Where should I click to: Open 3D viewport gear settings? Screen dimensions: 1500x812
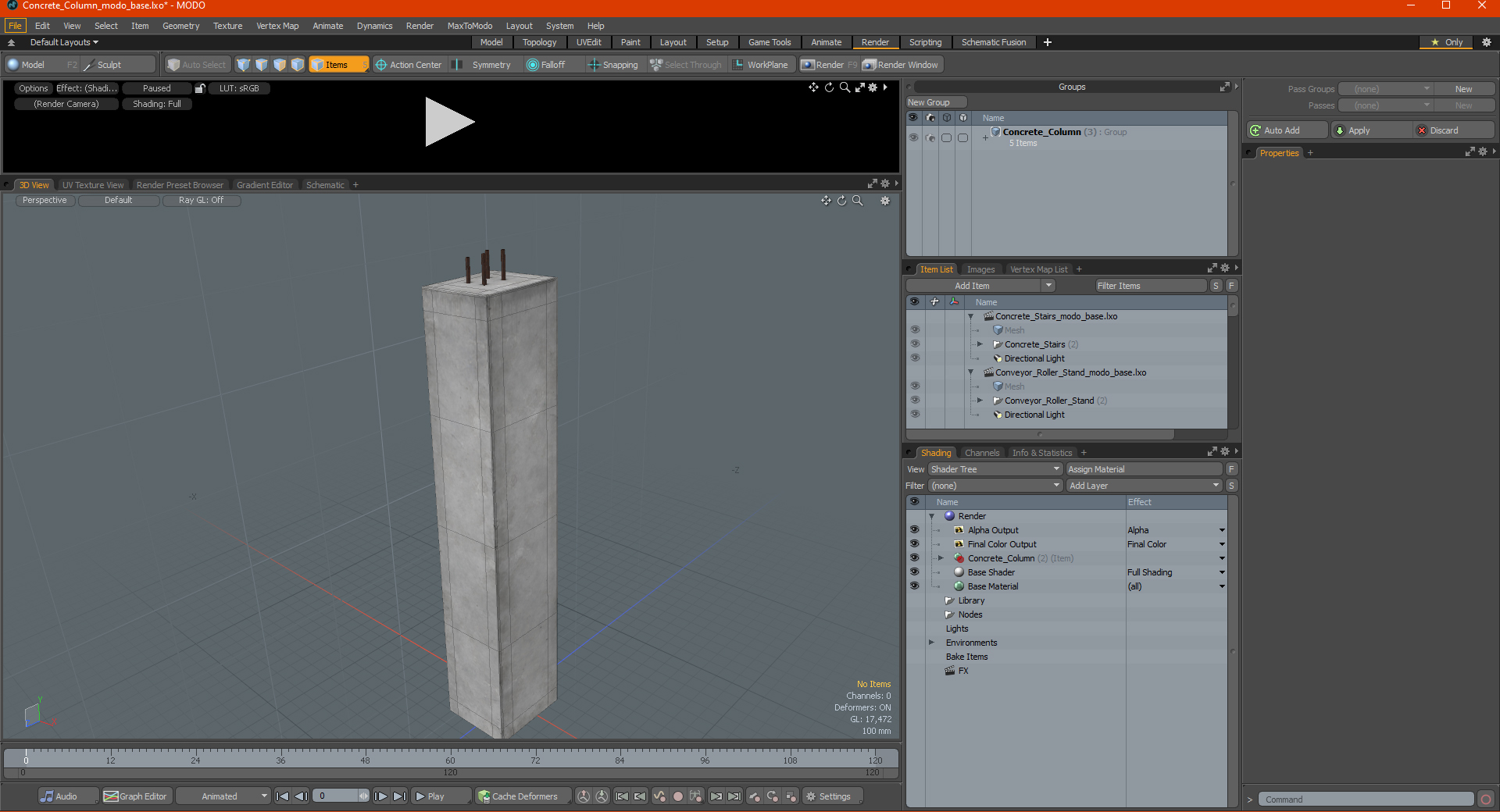(x=885, y=201)
